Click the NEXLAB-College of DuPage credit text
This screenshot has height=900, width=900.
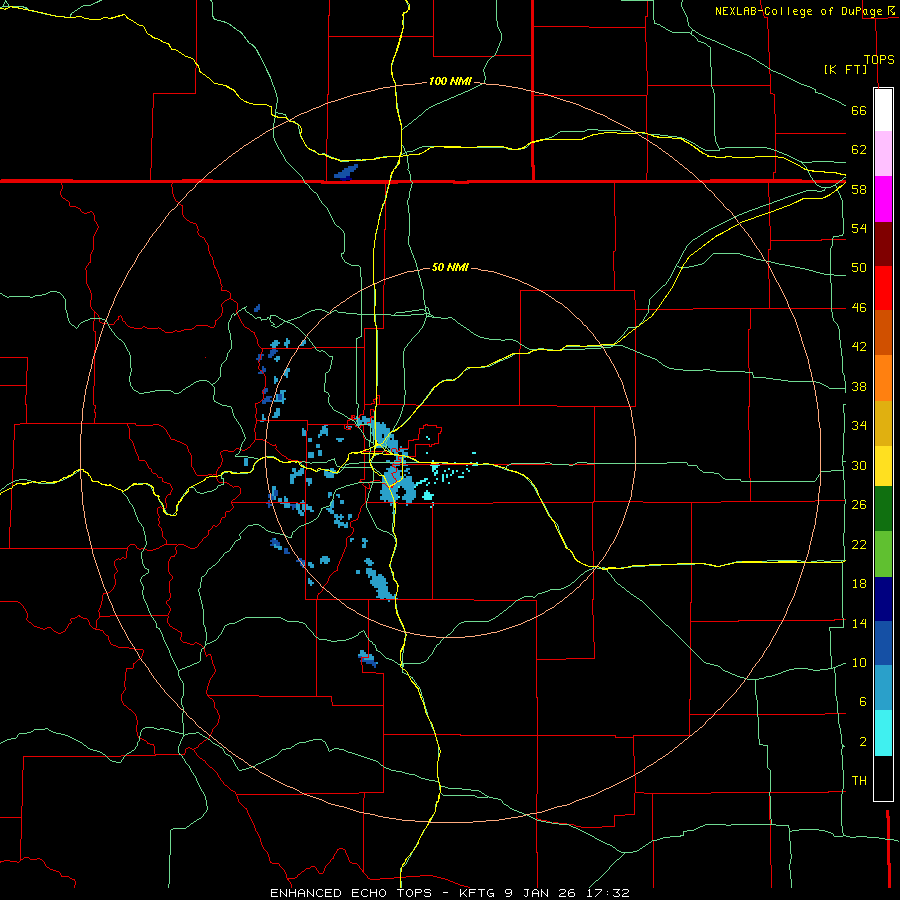798,11
